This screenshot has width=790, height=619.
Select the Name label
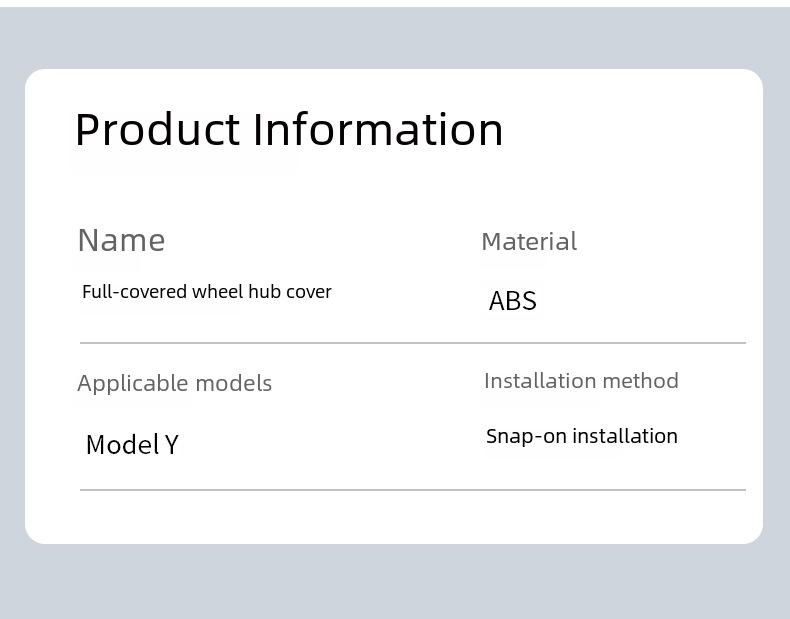click(x=121, y=240)
